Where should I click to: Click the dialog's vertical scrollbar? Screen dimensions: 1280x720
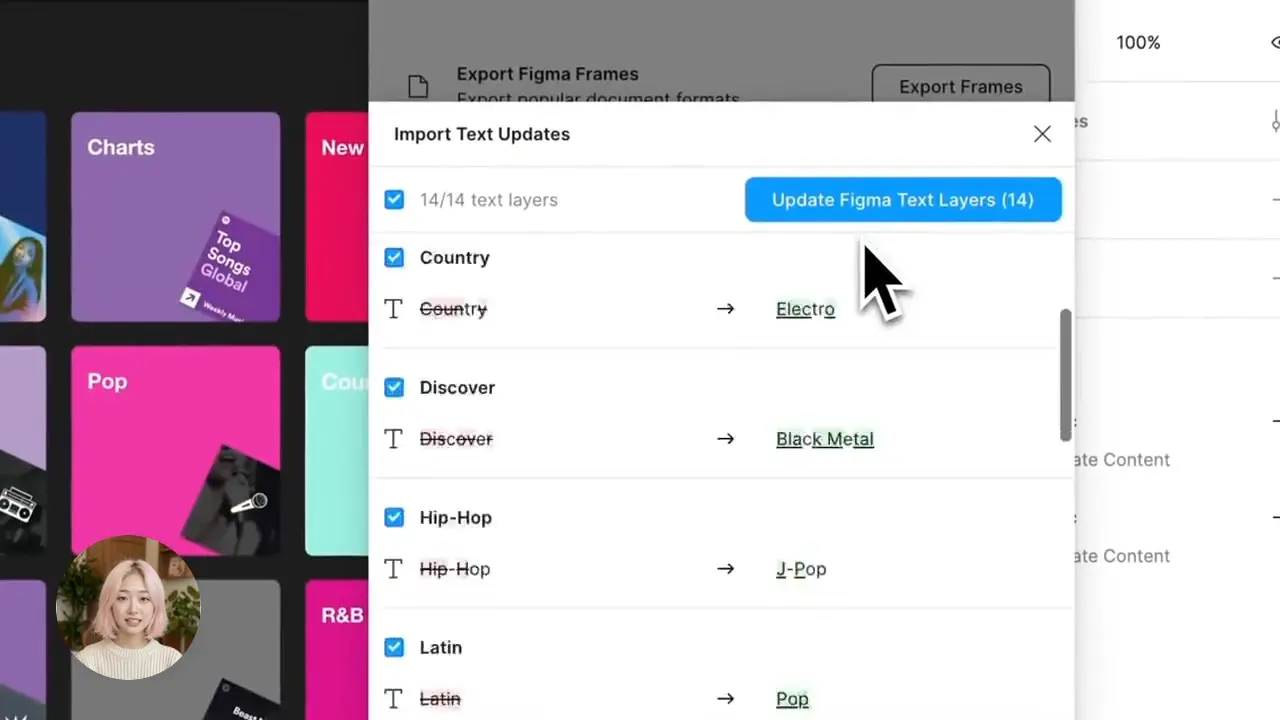click(1065, 375)
